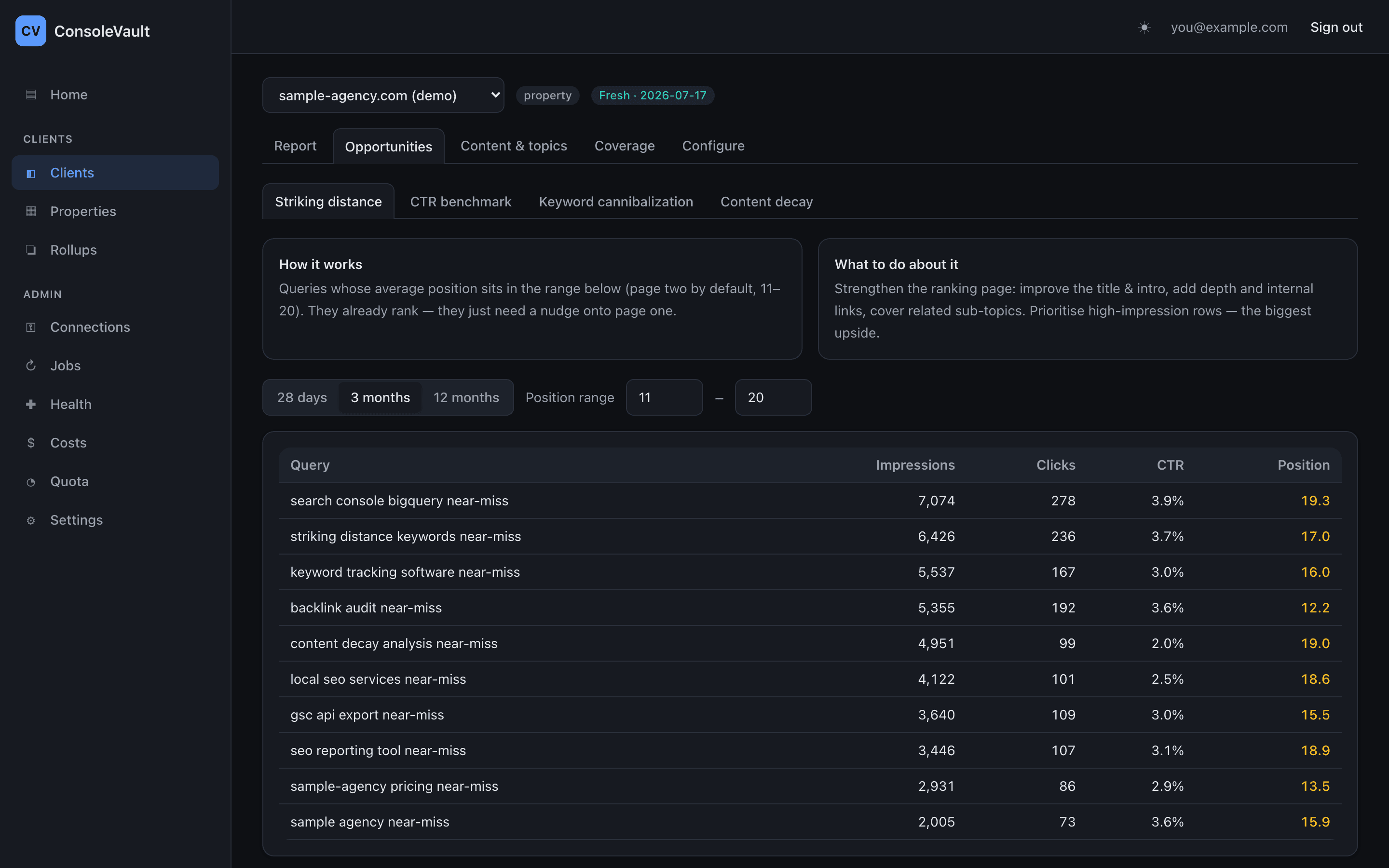Click row 'keyword tracking software near-miss'
This screenshot has height=868, width=1389.
tap(810, 572)
